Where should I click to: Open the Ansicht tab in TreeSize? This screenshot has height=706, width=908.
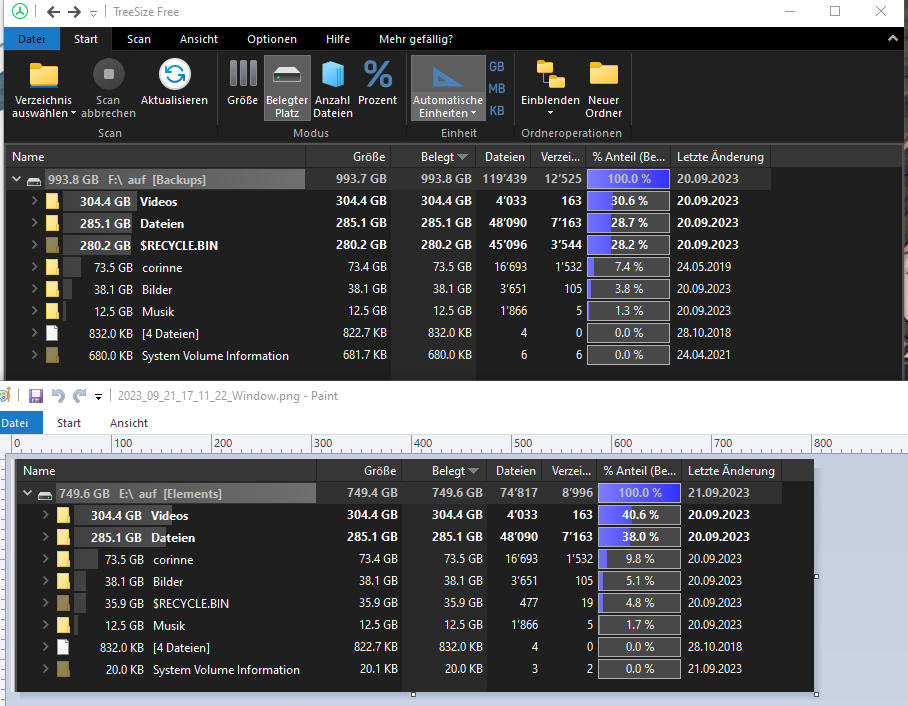point(199,39)
